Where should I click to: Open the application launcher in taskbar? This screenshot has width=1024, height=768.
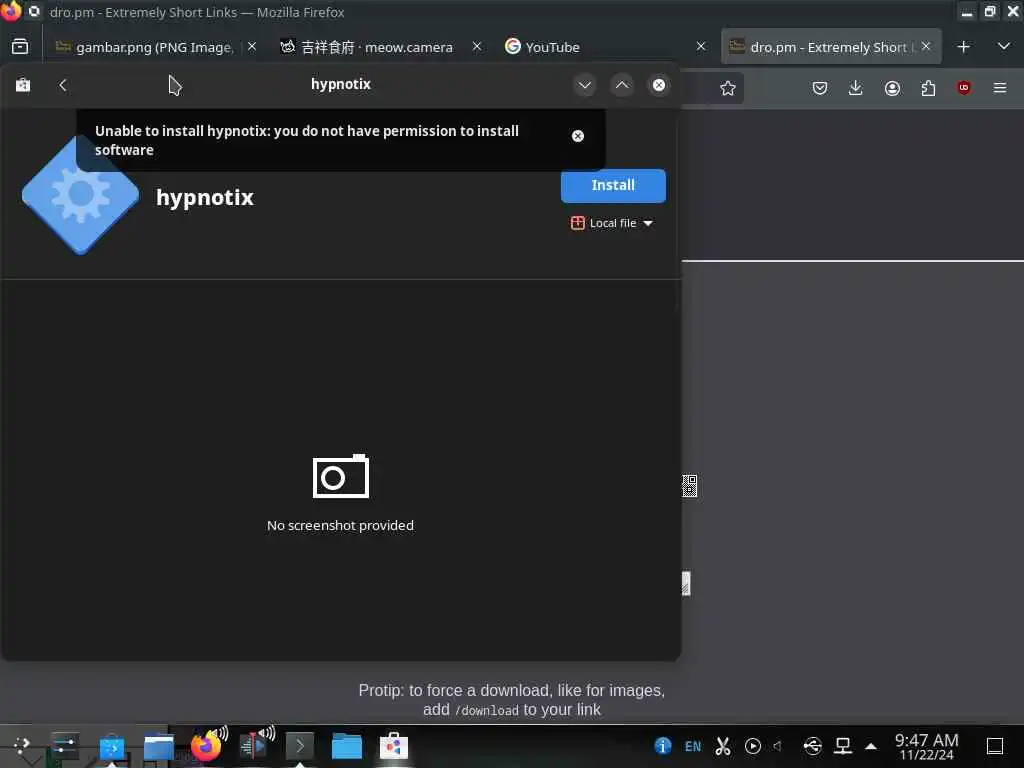(22, 745)
